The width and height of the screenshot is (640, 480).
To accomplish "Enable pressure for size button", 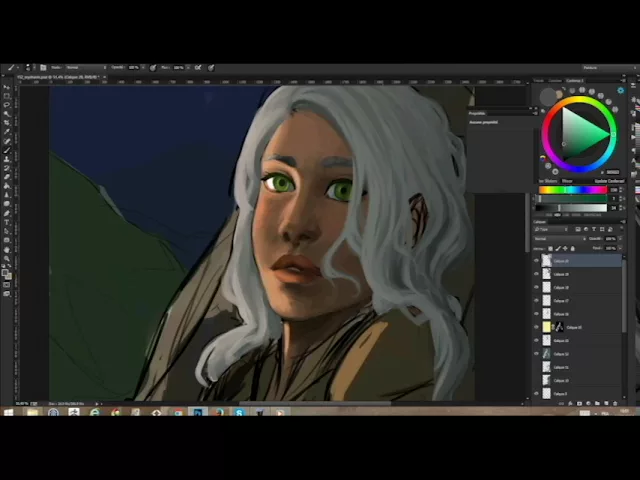I will [211, 68].
